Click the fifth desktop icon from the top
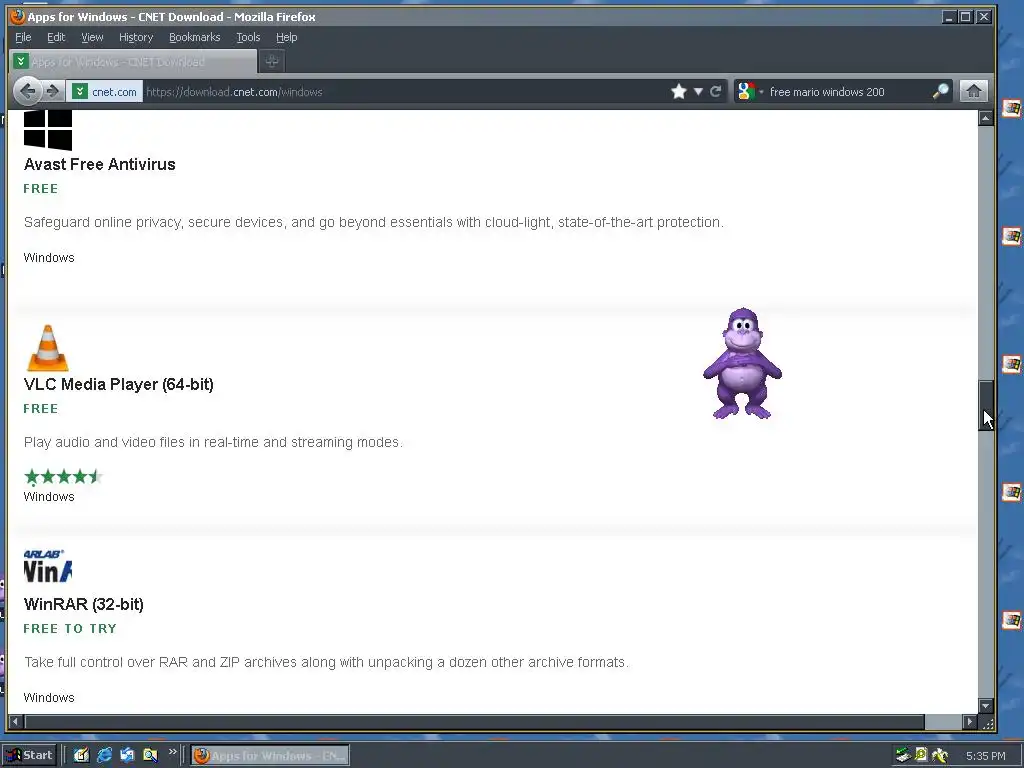 [x=1011, y=619]
